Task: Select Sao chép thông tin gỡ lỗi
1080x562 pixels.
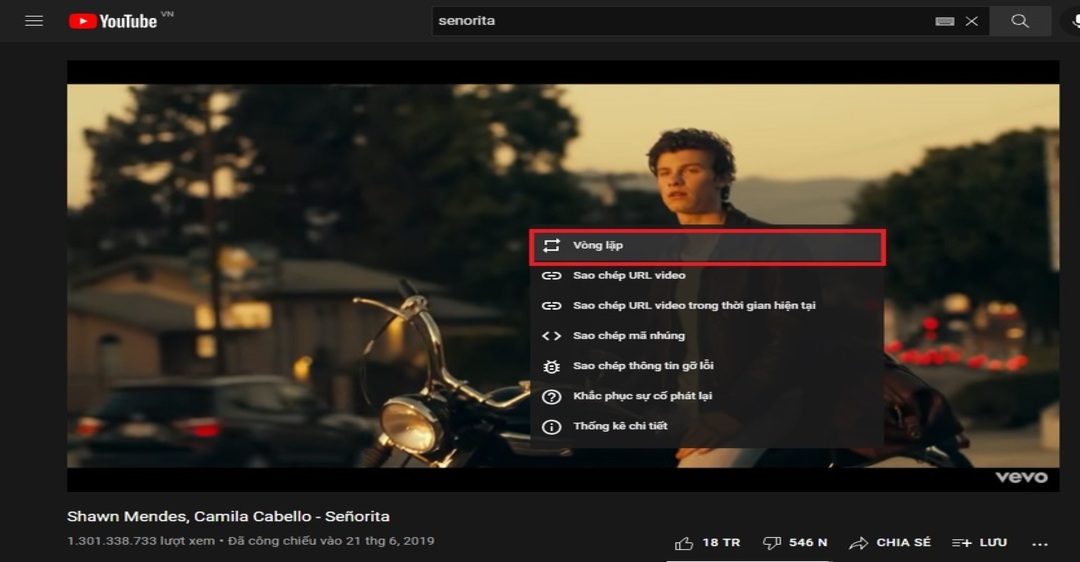Action: point(707,366)
